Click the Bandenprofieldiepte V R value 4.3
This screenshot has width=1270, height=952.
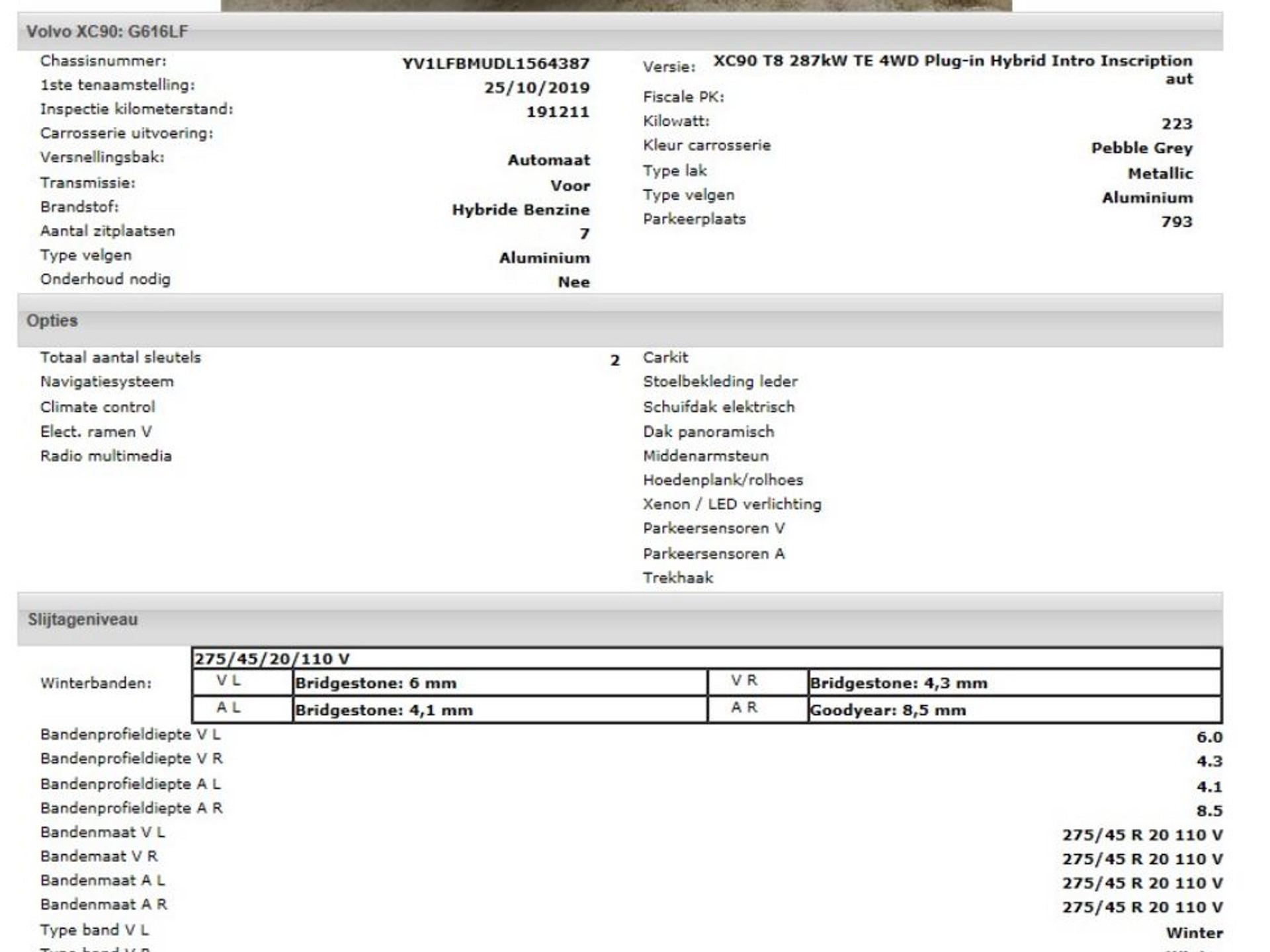click(x=1209, y=762)
